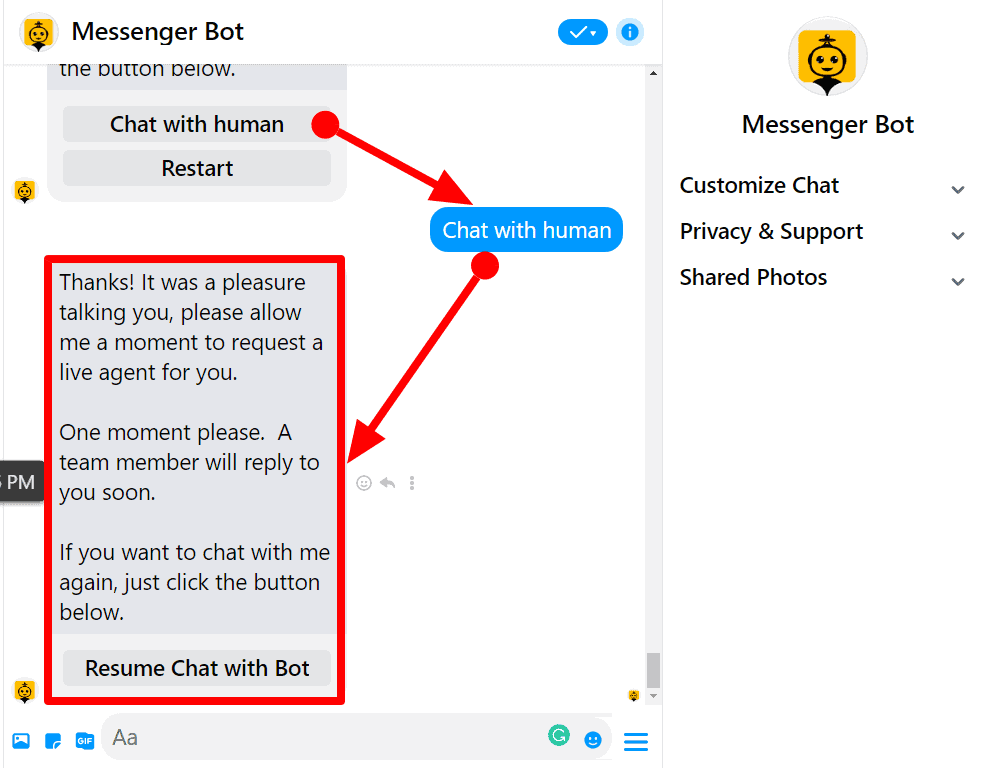Open the GIF picker icon
The height and width of the screenshot is (768, 990).
pyautogui.click(x=85, y=740)
